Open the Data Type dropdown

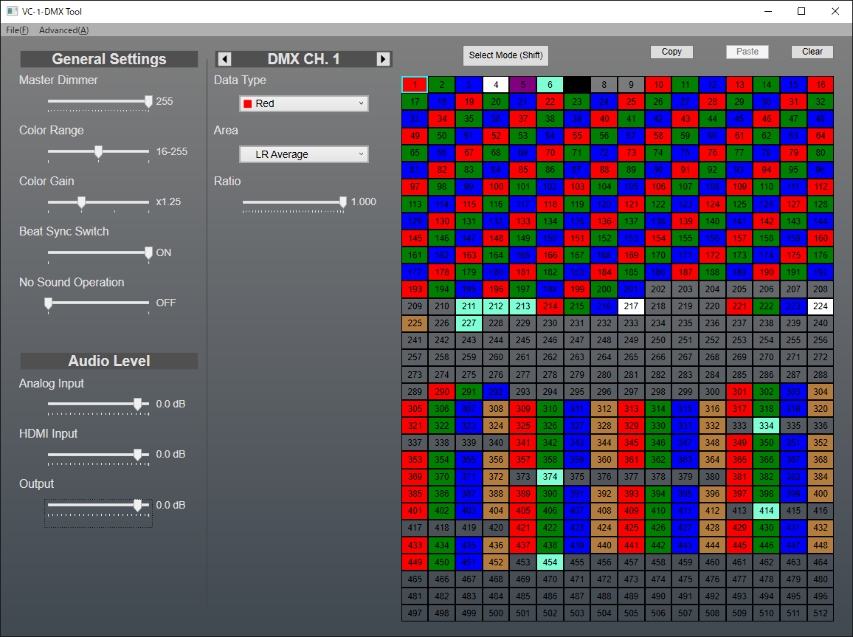coord(304,104)
